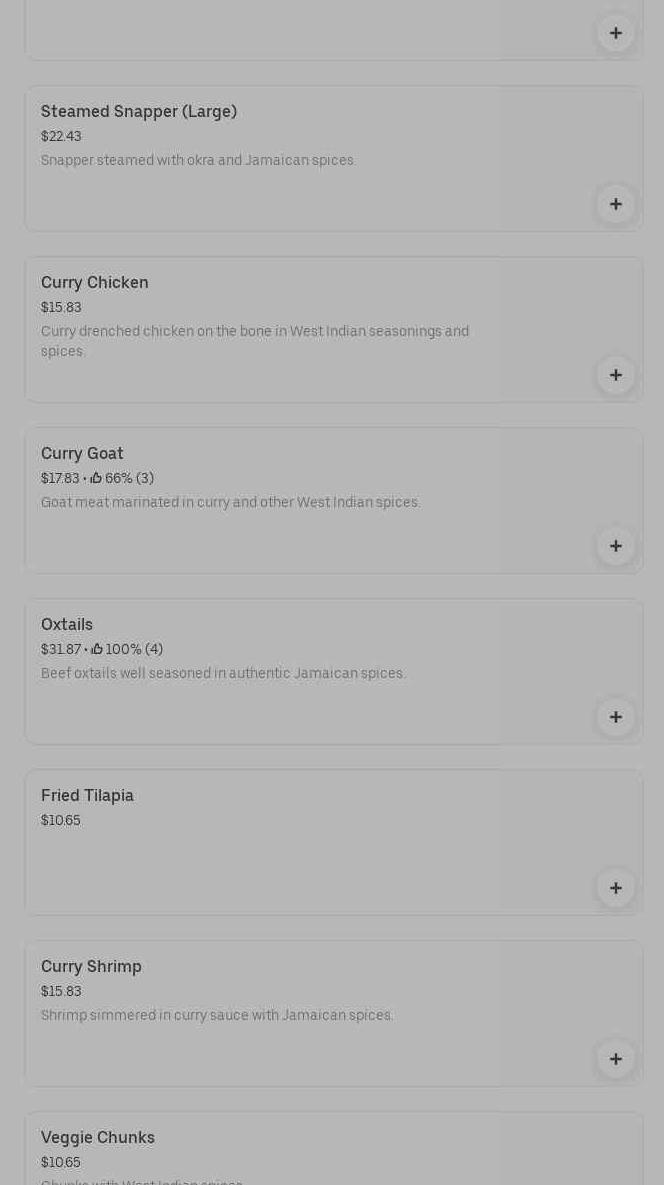The height and width of the screenshot is (1185, 664).
Task: Select the Oxtails item heading
Action: 67,625
